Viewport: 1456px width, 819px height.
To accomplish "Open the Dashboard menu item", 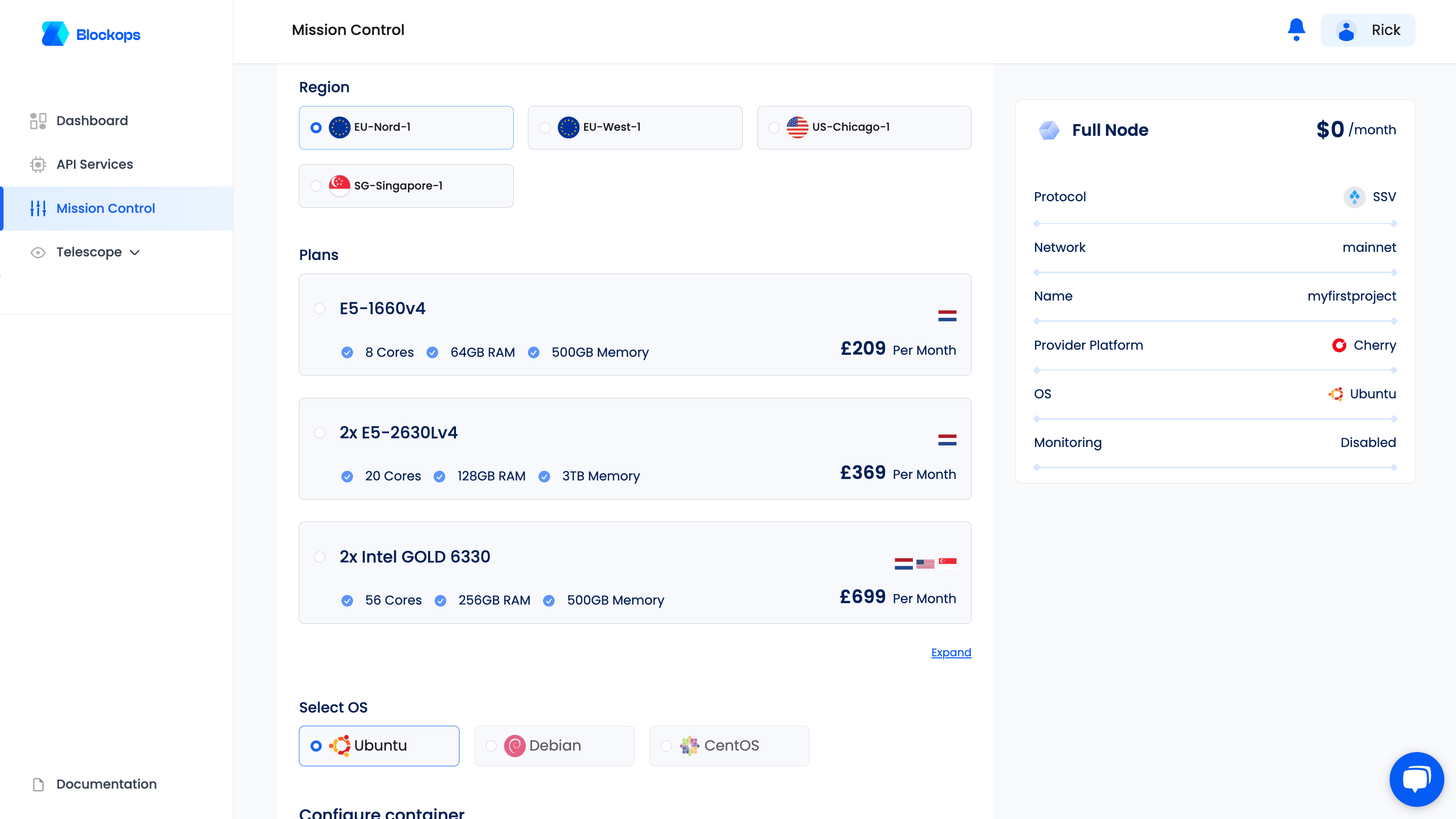I will click(117, 121).
